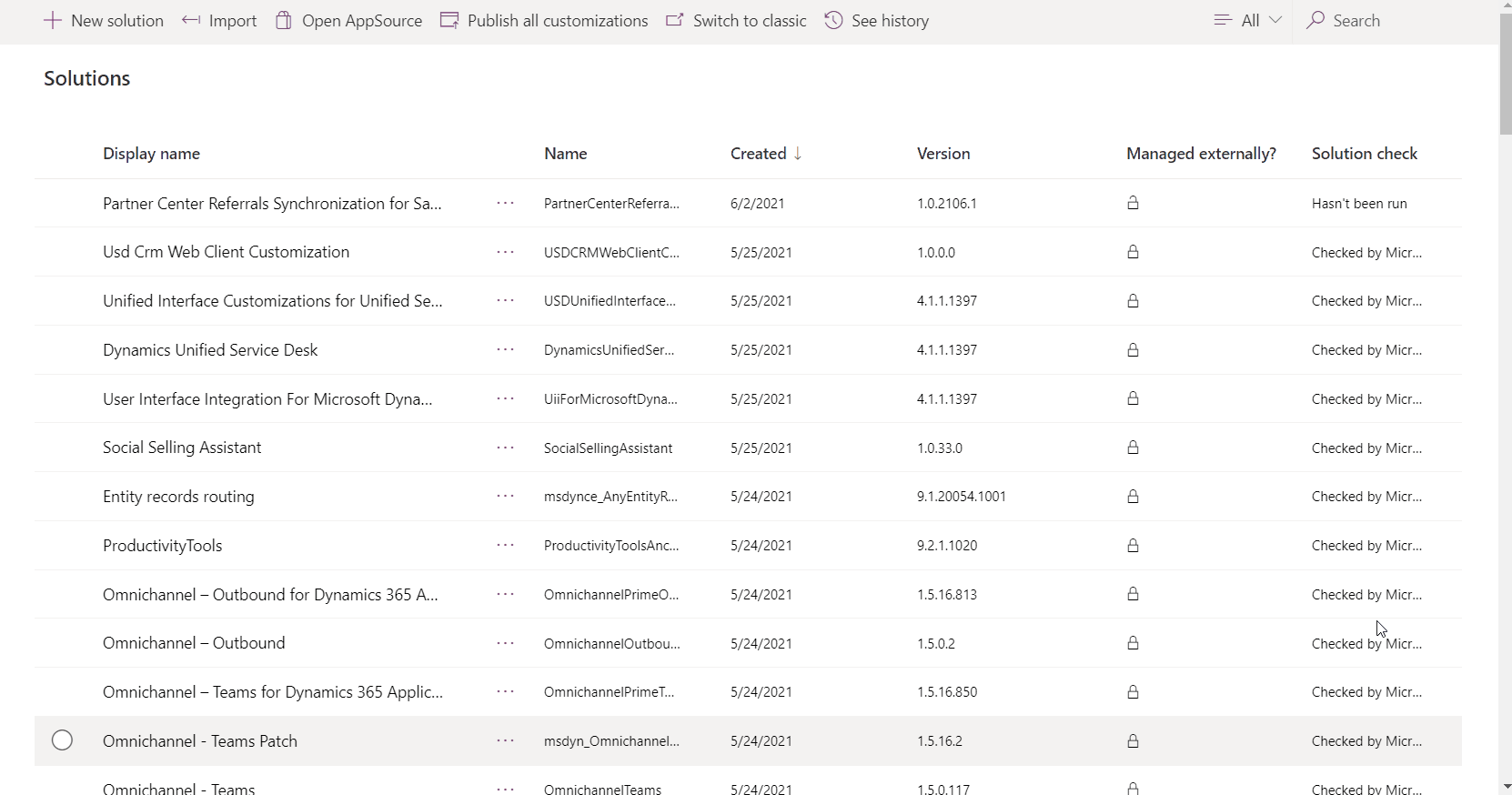Click the See history clock icon

(x=833, y=21)
